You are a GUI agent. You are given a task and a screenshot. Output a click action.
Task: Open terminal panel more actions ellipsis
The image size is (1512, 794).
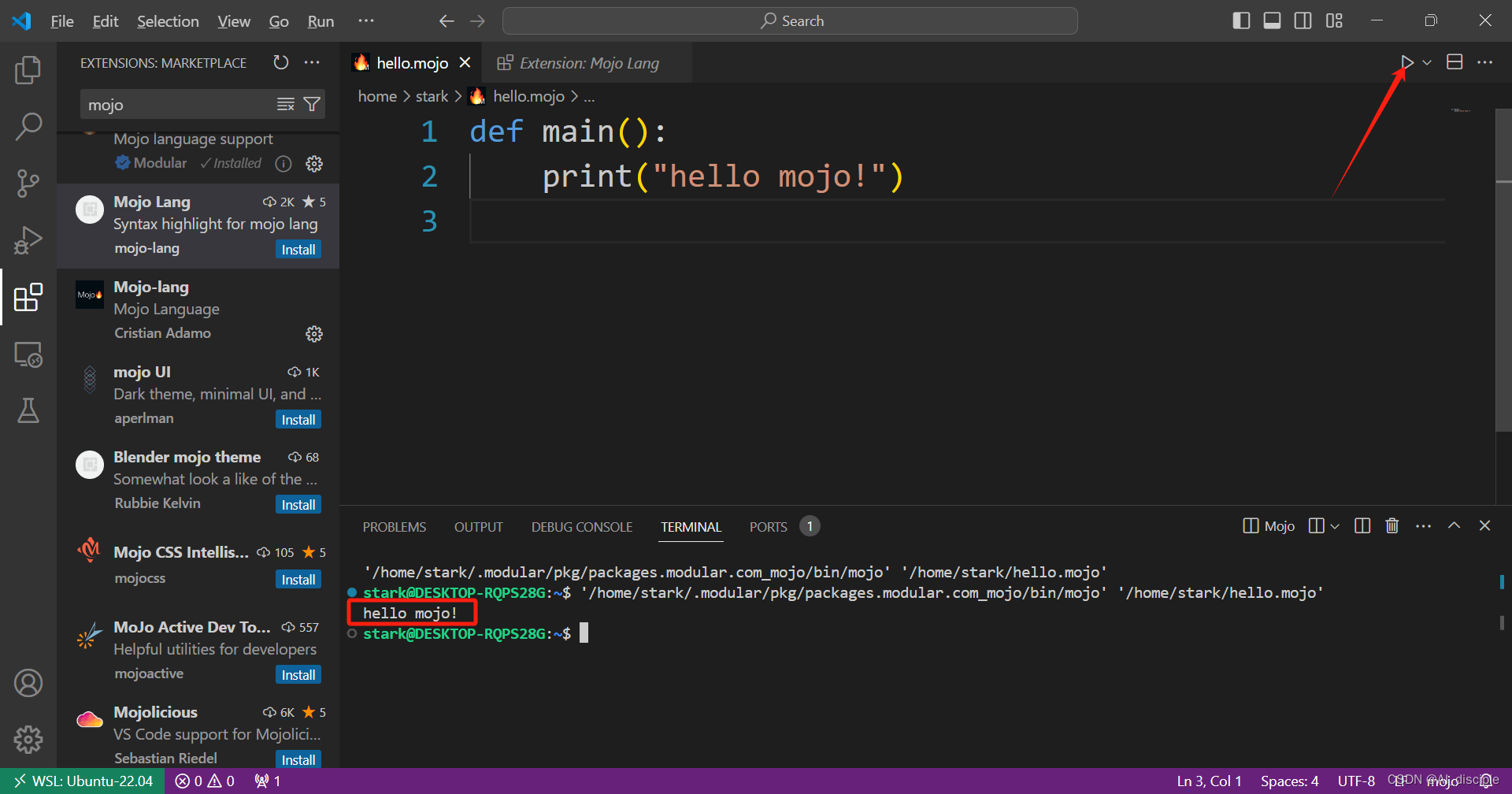point(1423,525)
